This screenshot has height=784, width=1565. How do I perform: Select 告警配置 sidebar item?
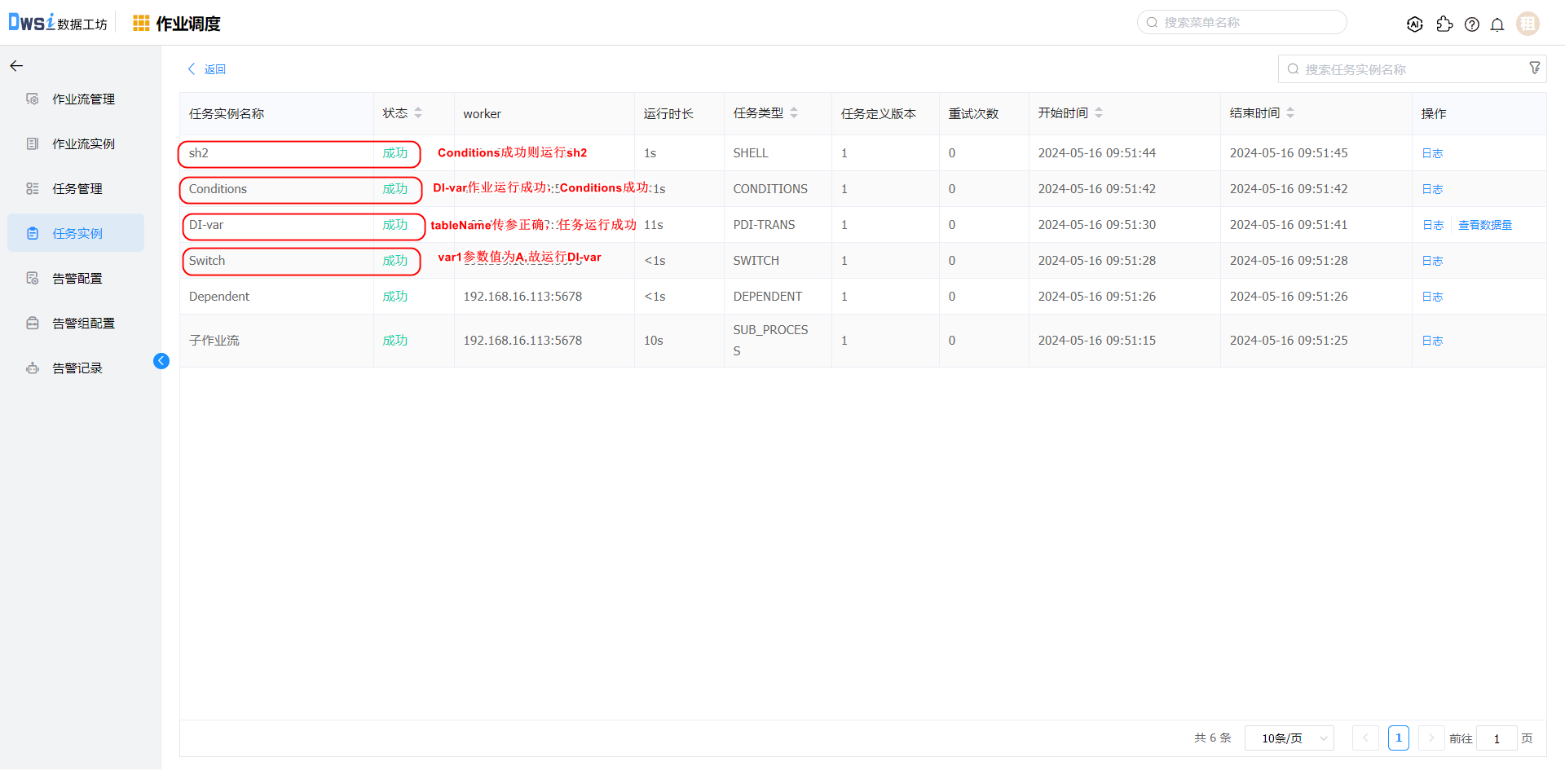coord(77,279)
